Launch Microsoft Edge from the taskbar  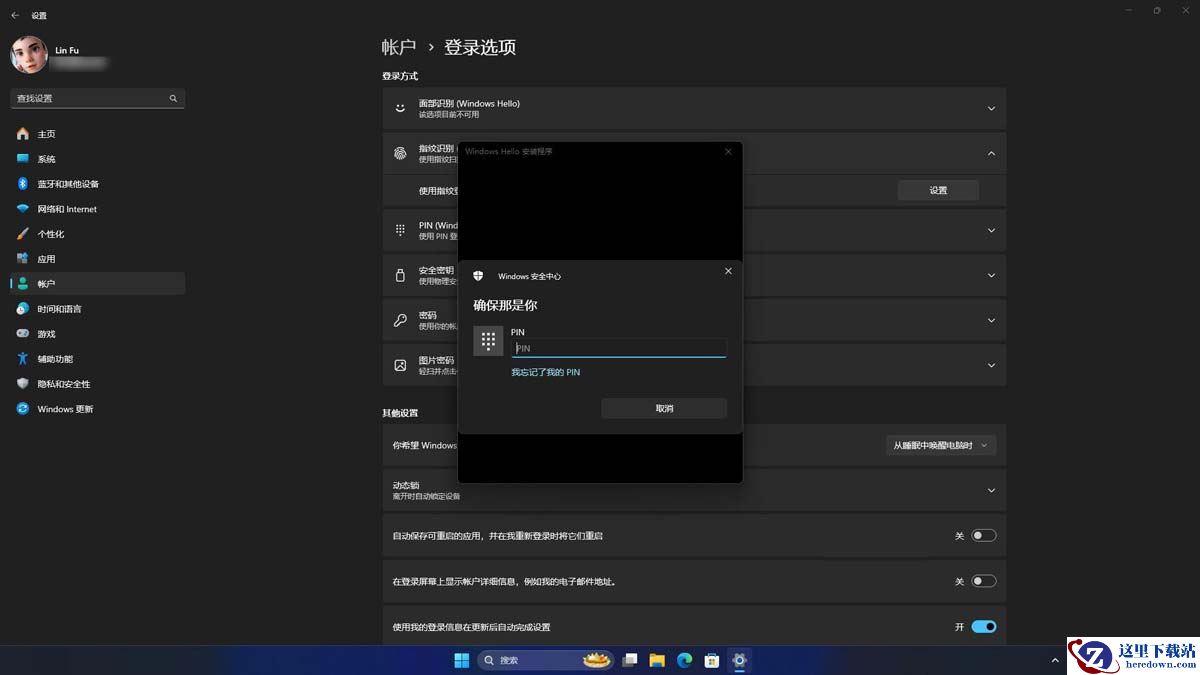685,660
